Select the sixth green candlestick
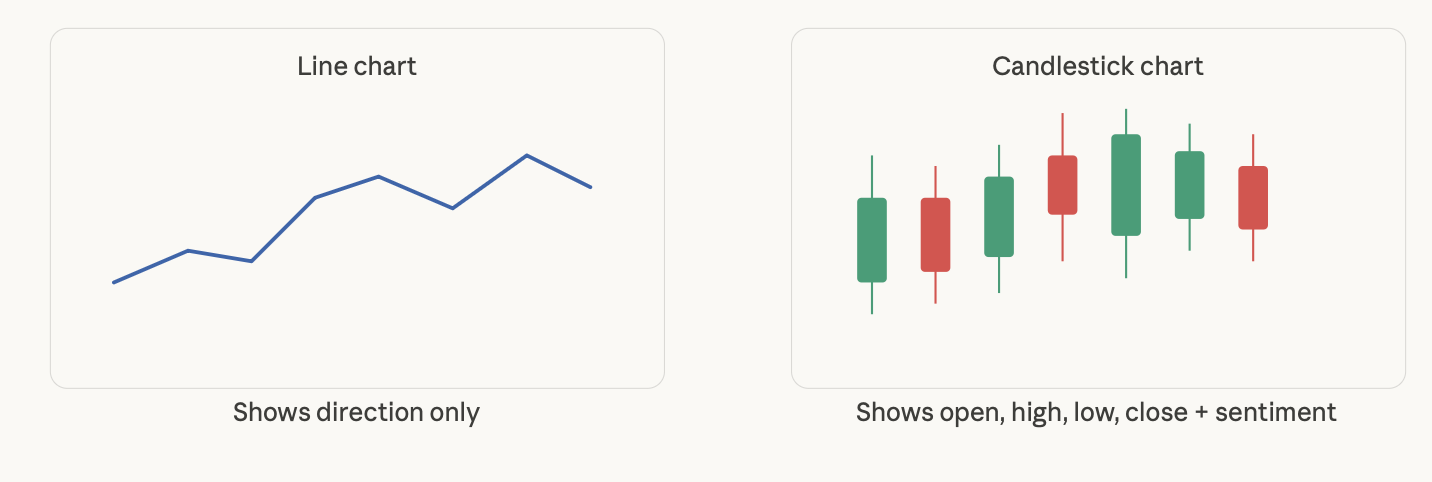The height and width of the screenshot is (482, 1432). pyautogui.click(x=1189, y=185)
